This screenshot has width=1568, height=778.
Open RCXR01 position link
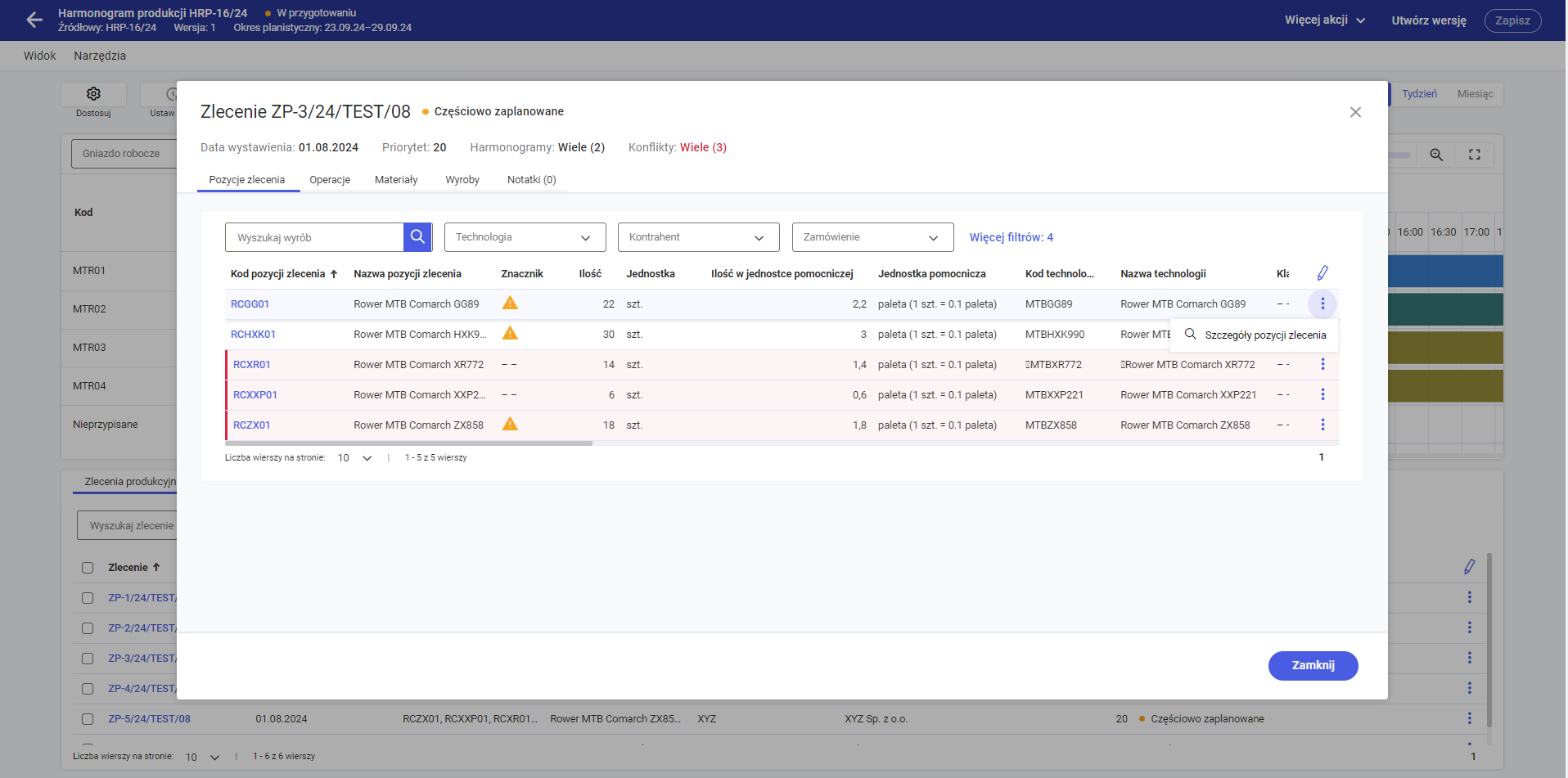(251, 364)
